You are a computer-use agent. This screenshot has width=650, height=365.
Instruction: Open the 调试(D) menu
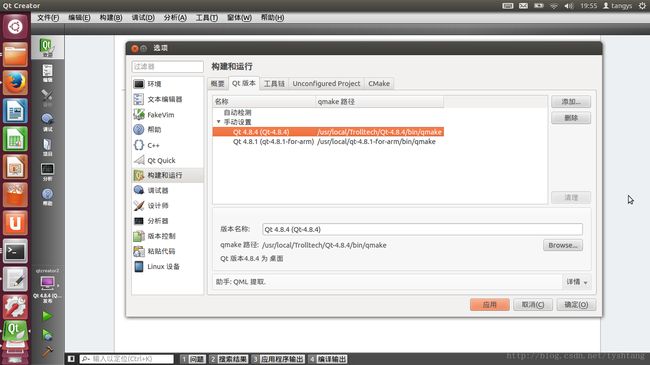pos(143,18)
